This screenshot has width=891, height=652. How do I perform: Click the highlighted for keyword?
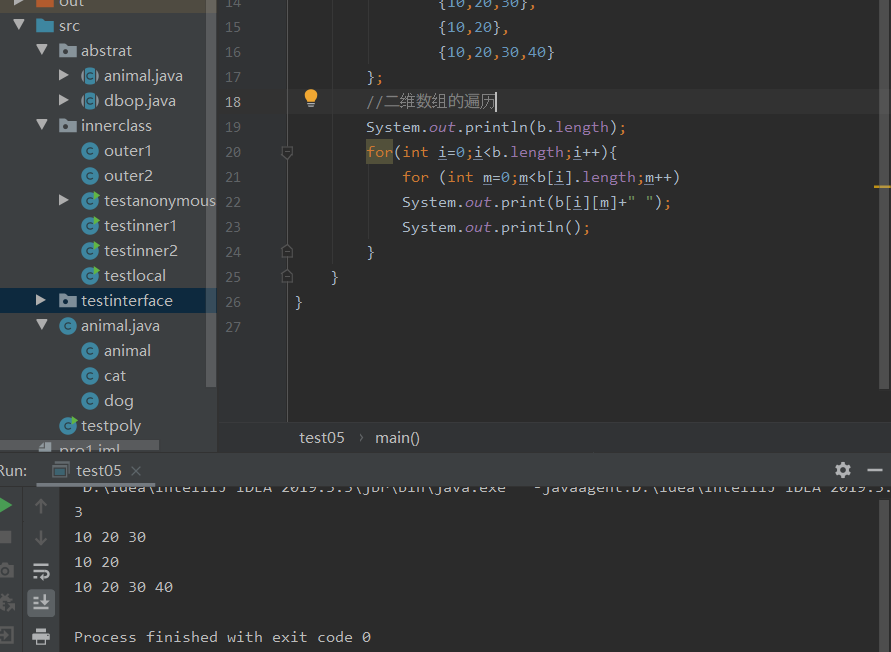379,152
